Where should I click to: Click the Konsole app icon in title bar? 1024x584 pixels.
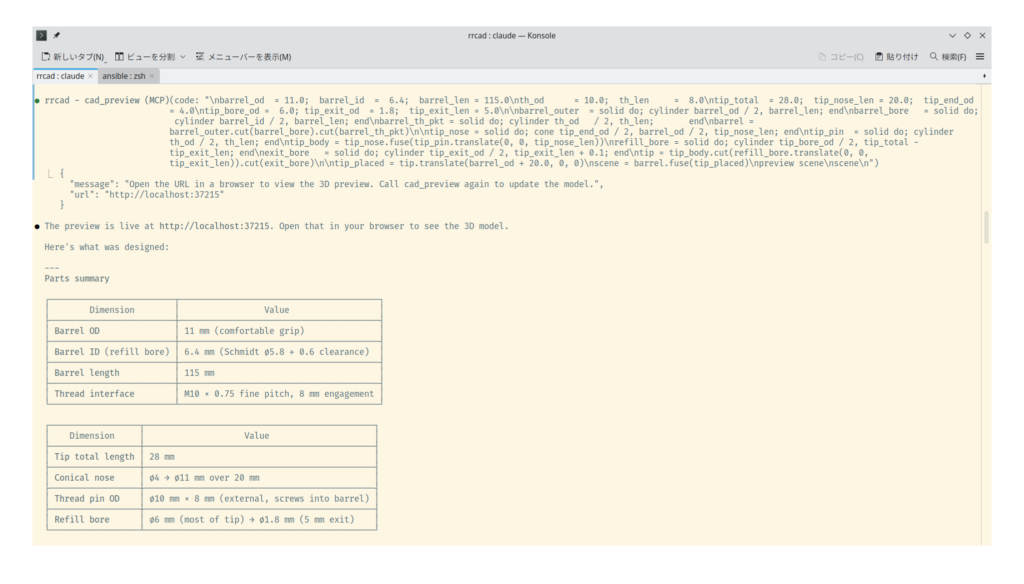(41, 35)
